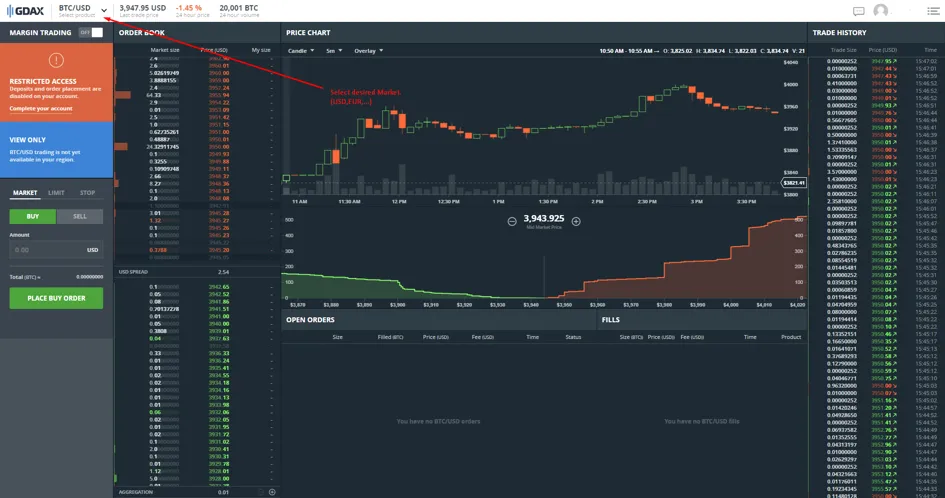Open the 5m interval dropdown
Image resolution: width=945 pixels, height=498 pixels.
(334, 51)
